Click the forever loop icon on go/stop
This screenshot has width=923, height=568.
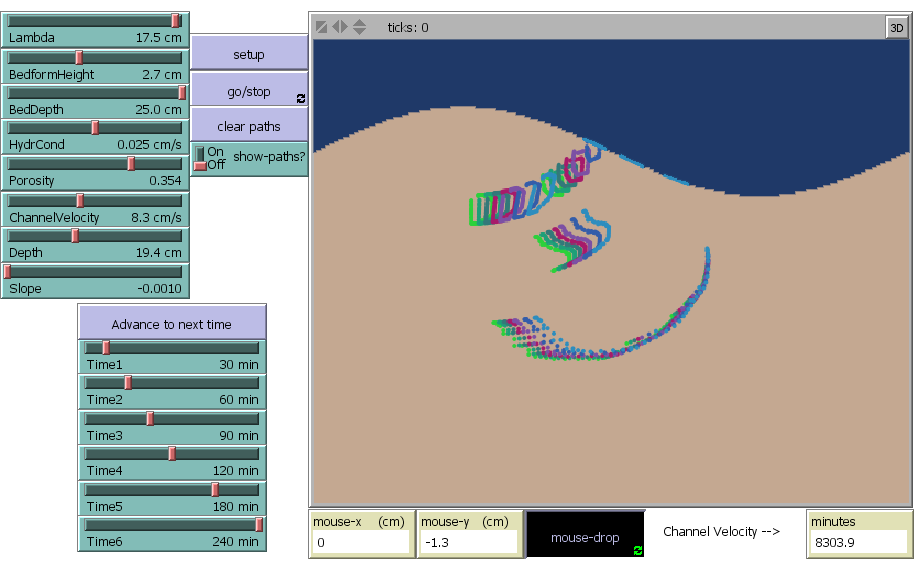pos(301,99)
